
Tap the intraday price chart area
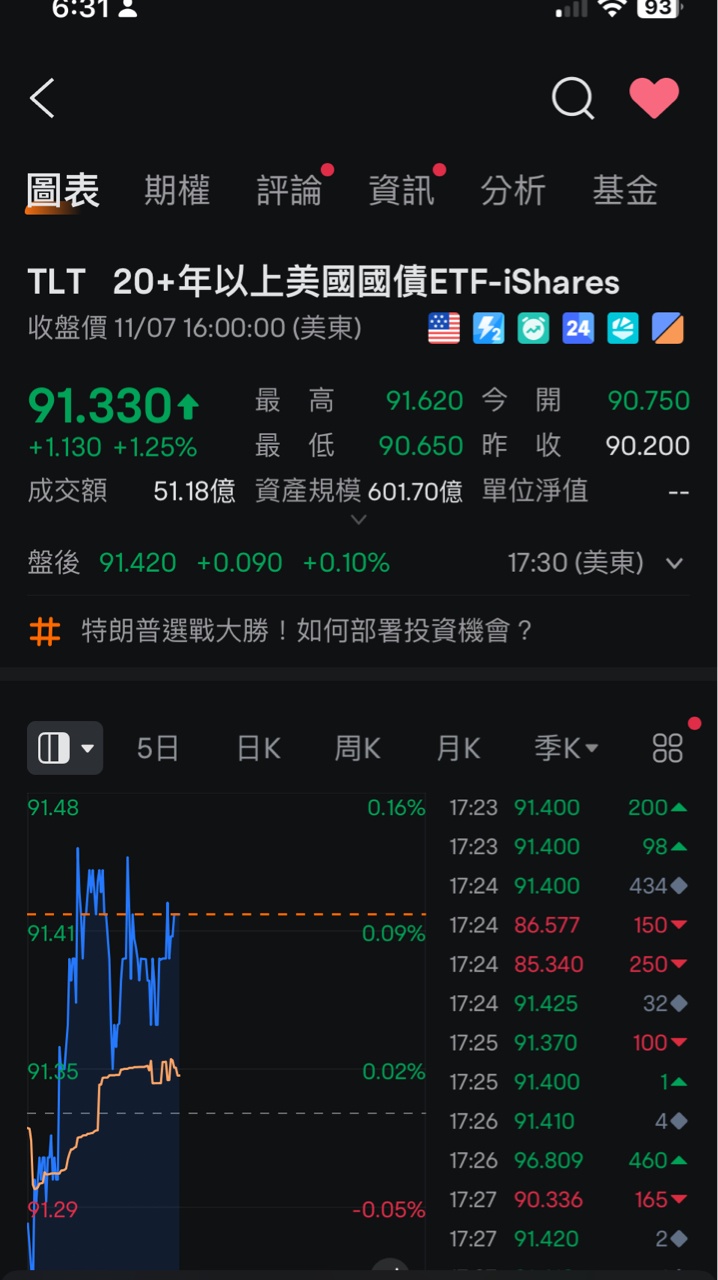click(226, 1030)
